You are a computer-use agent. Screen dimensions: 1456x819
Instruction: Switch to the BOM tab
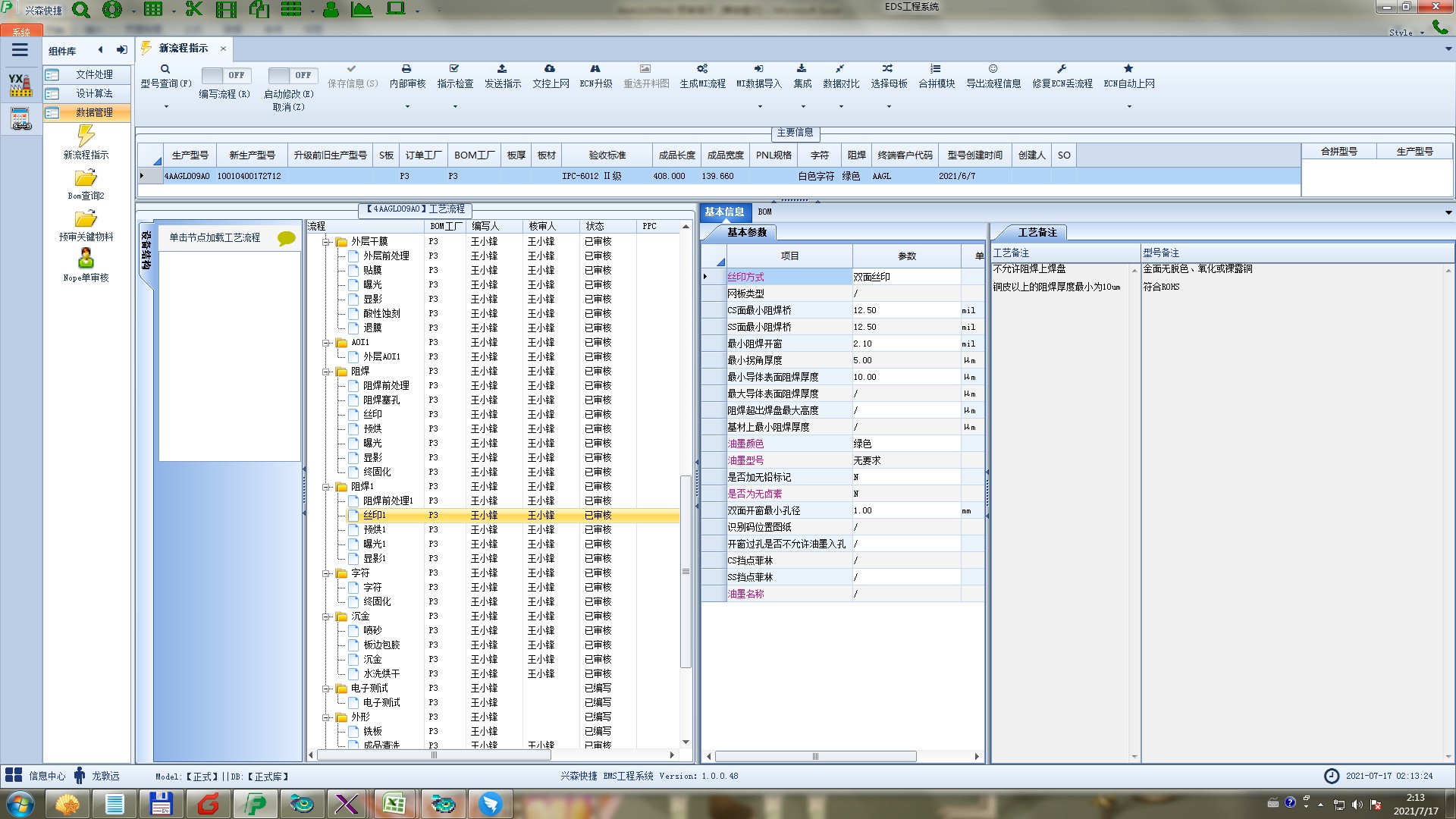click(x=764, y=212)
